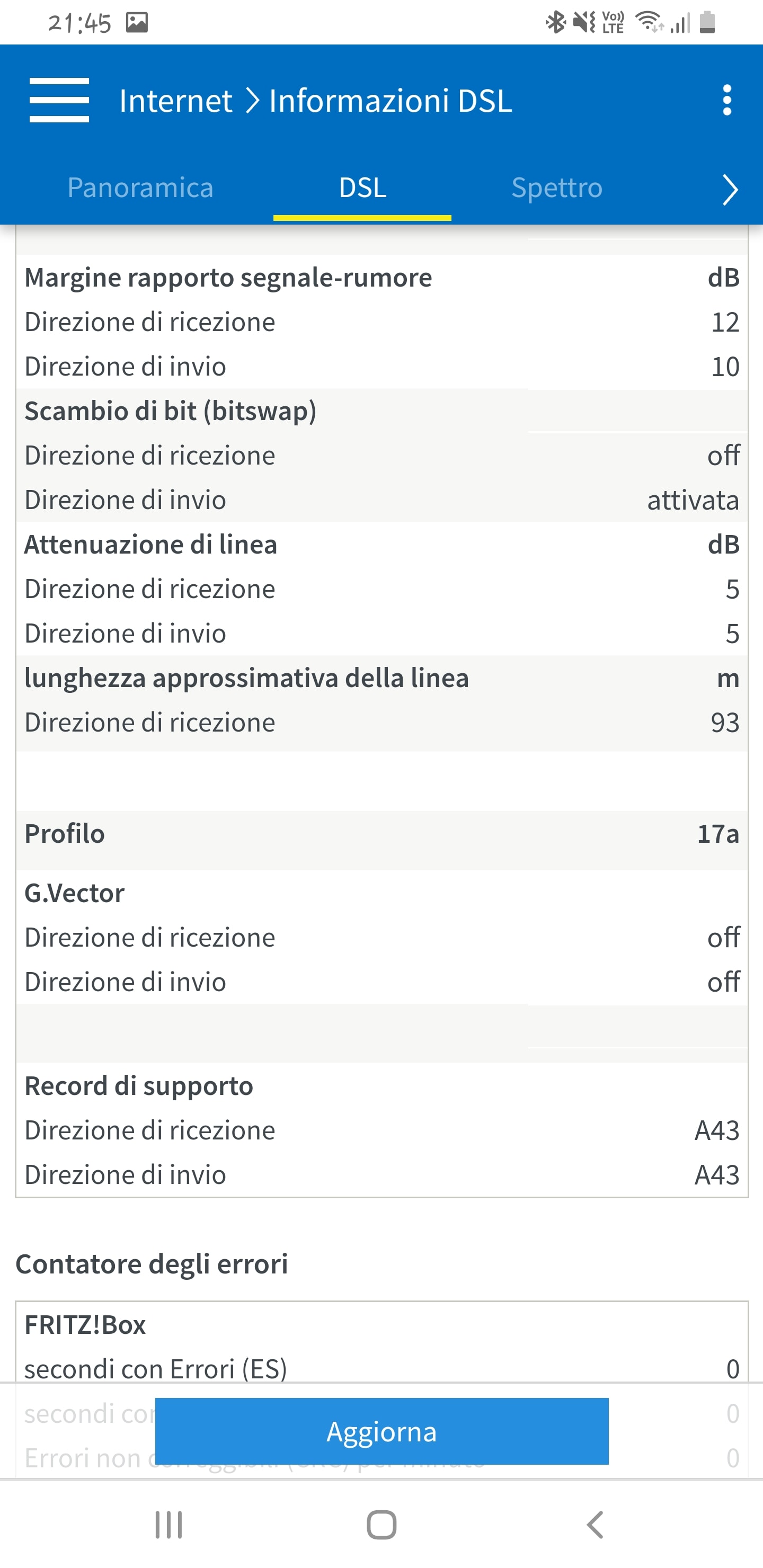Tap the bitswap invio 'attivata' value
The width and height of the screenshot is (763, 1568).
point(693,501)
